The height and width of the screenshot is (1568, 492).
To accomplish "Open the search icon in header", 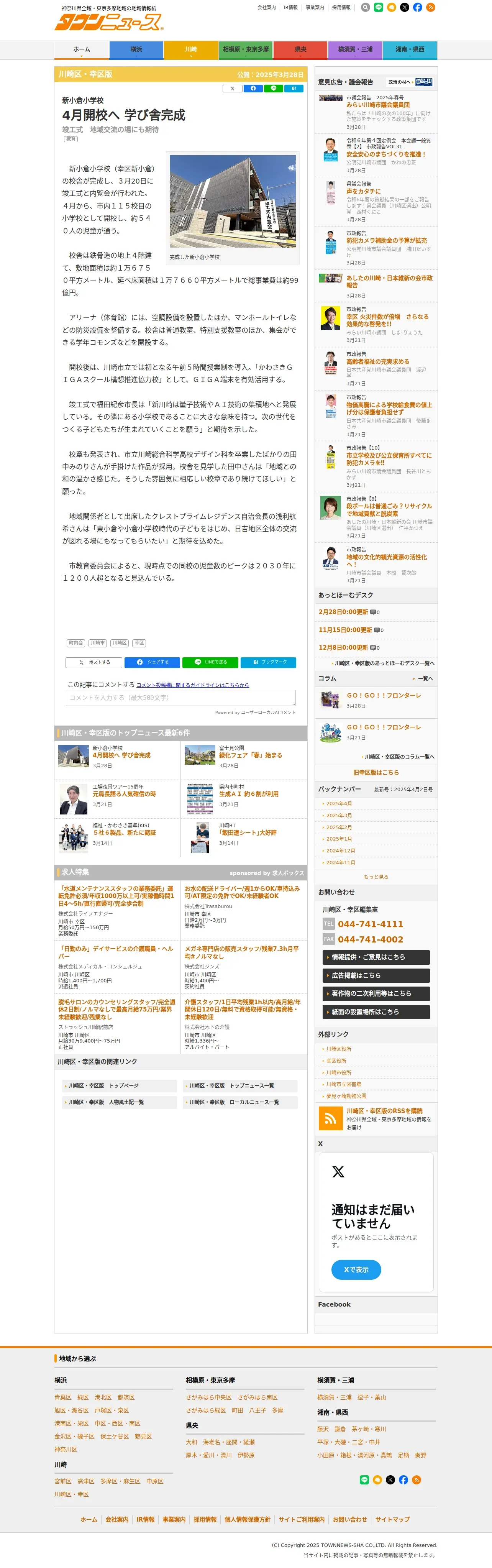I will pyautogui.click(x=365, y=7).
